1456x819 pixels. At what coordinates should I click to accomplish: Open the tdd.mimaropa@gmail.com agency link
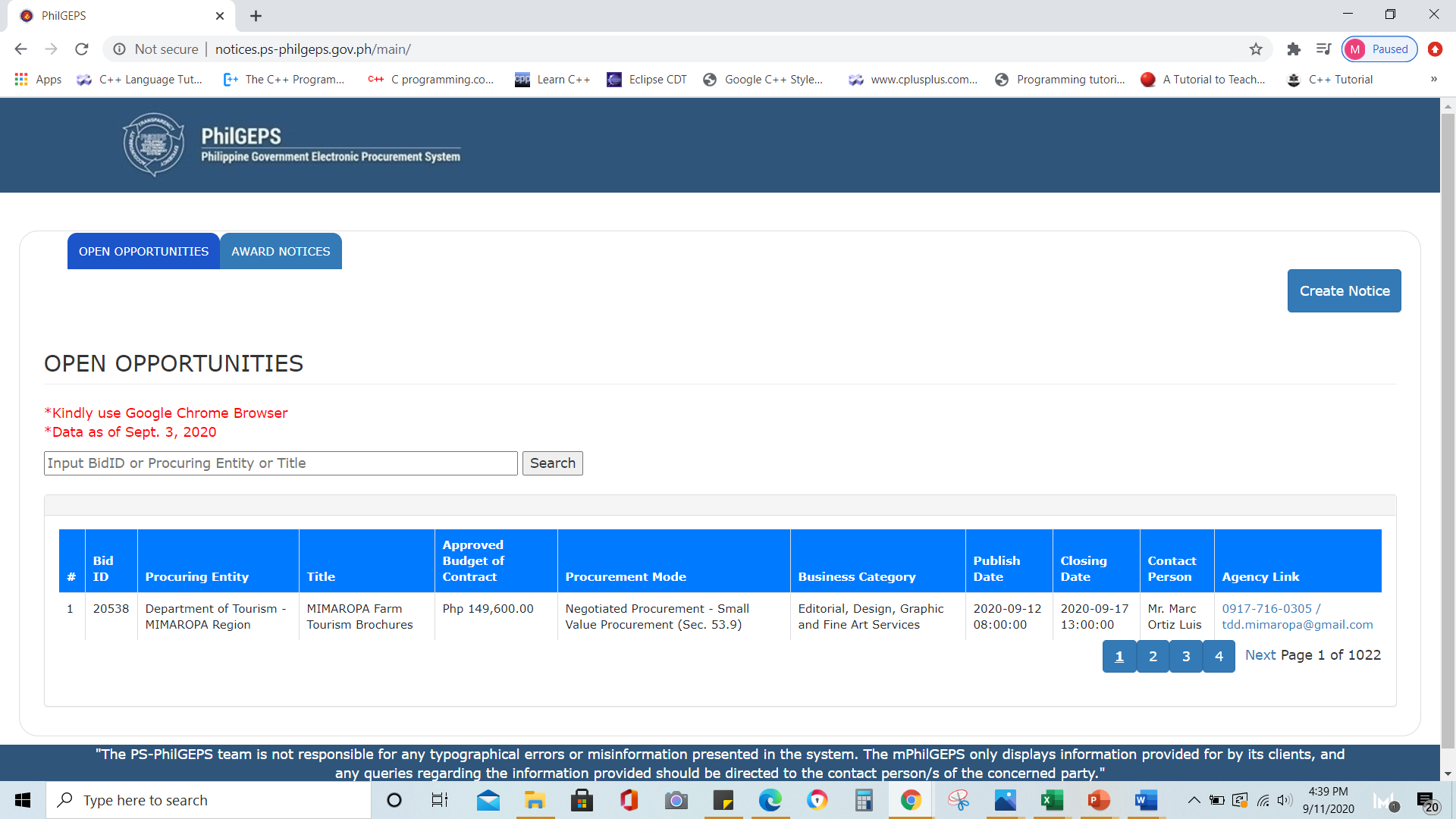click(x=1297, y=625)
